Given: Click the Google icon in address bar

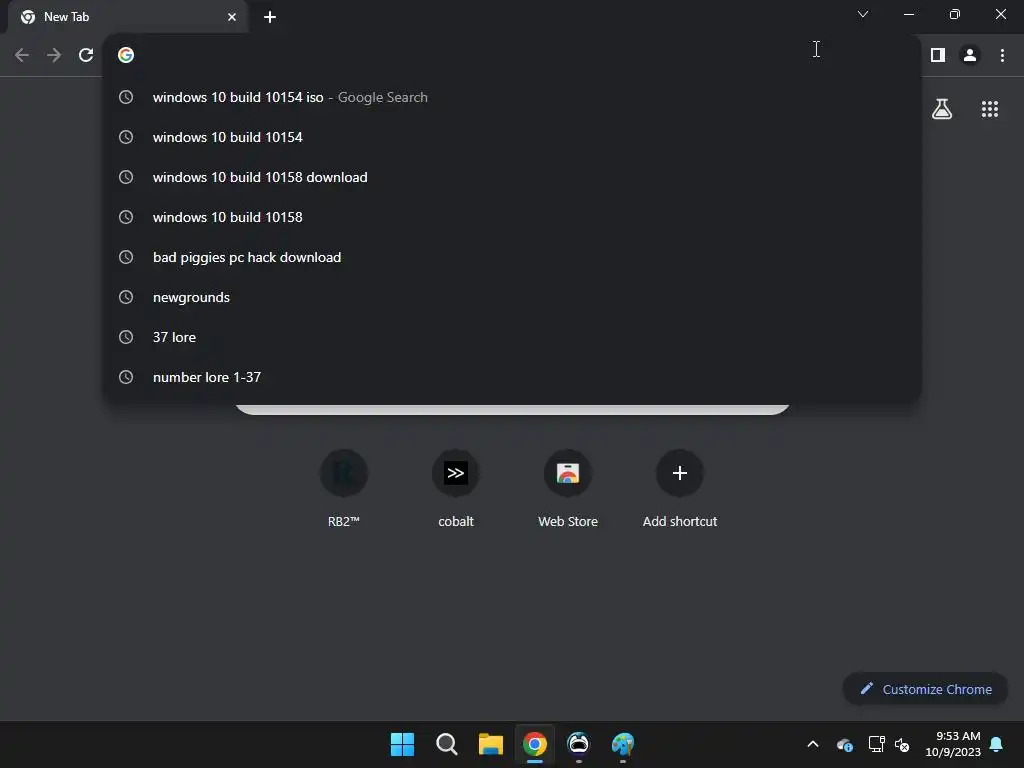Looking at the screenshot, I should pyautogui.click(x=126, y=55).
